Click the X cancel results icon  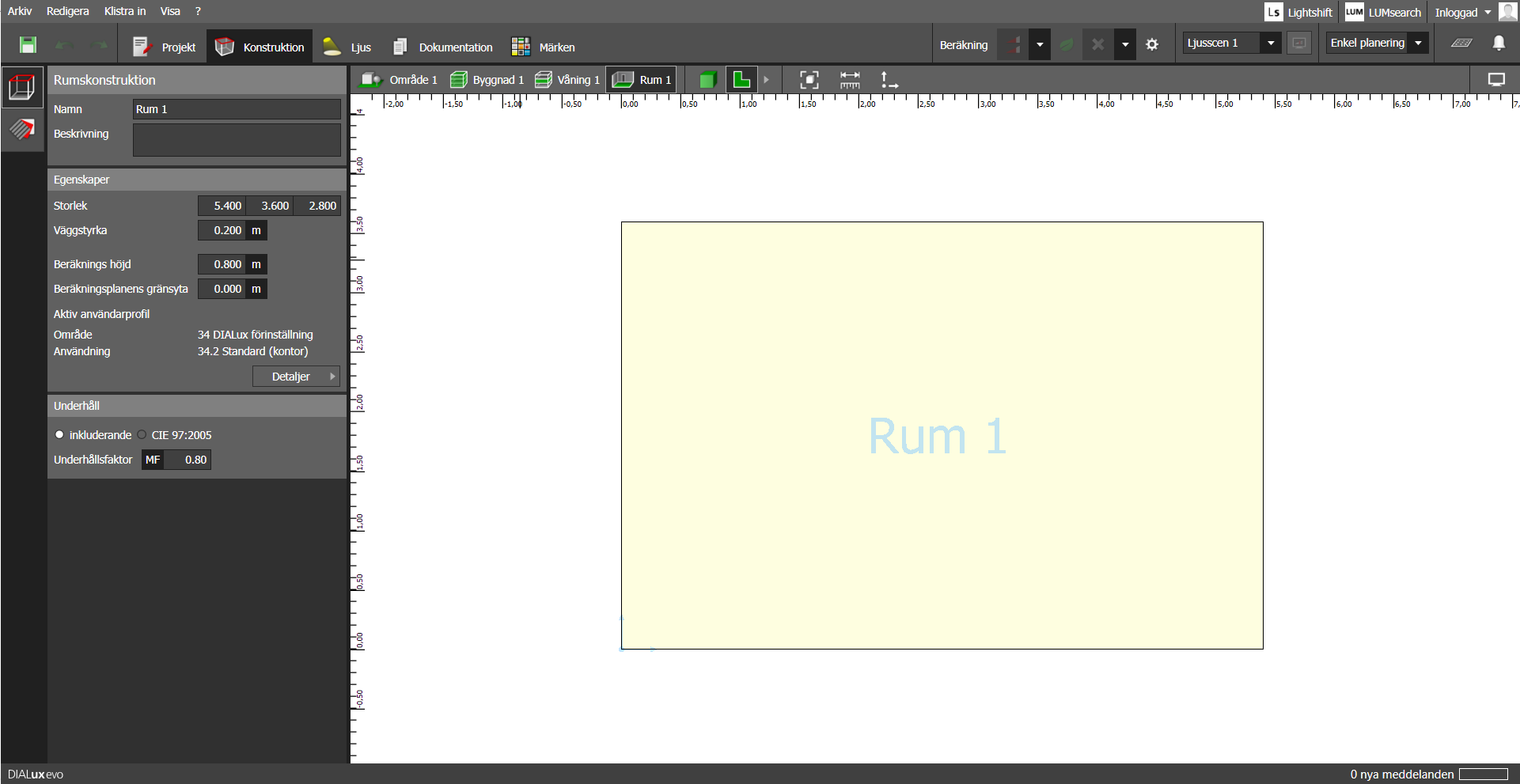pos(1097,44)
